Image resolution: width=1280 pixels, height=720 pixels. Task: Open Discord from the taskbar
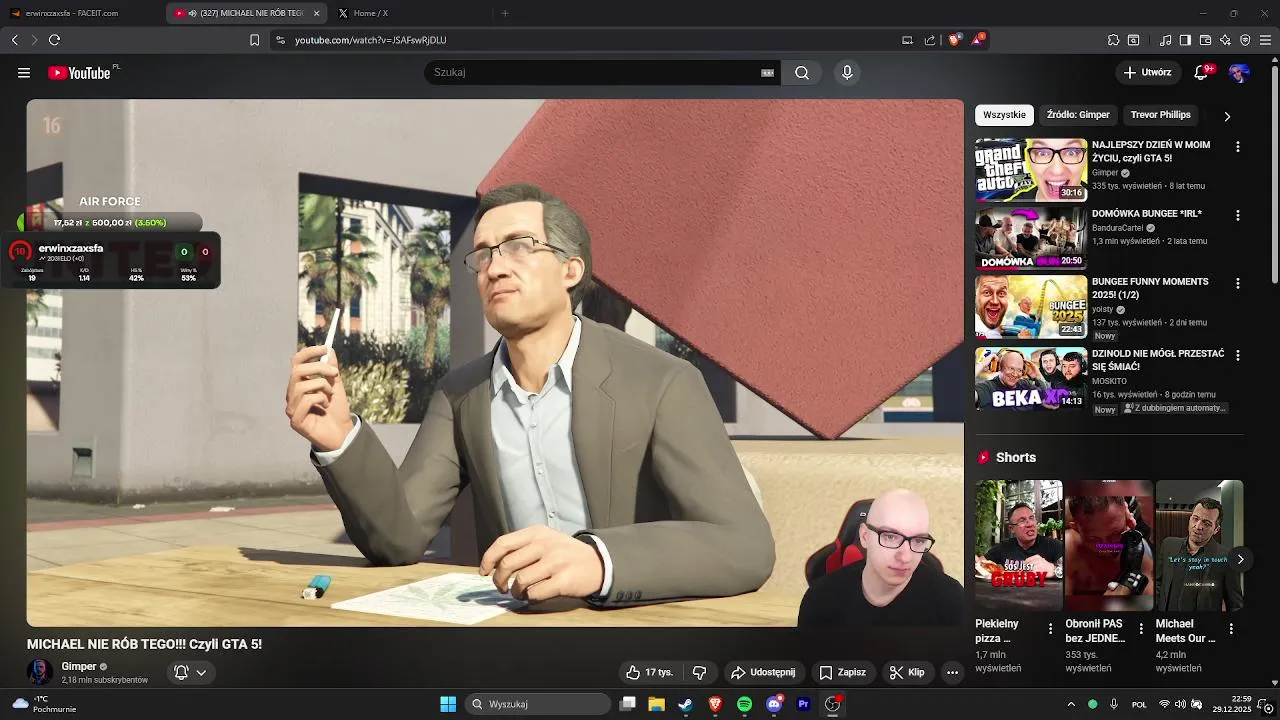[774, 704]
